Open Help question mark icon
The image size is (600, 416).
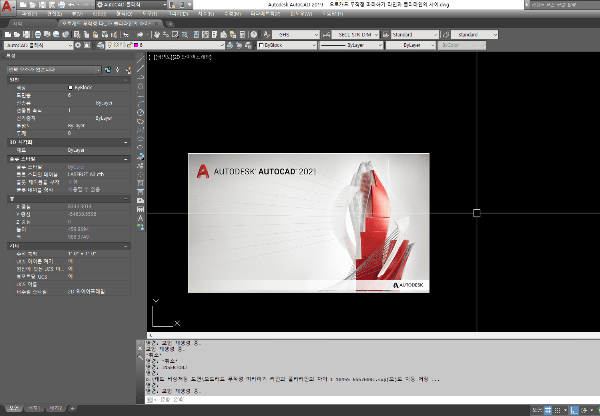pos(253,34)
